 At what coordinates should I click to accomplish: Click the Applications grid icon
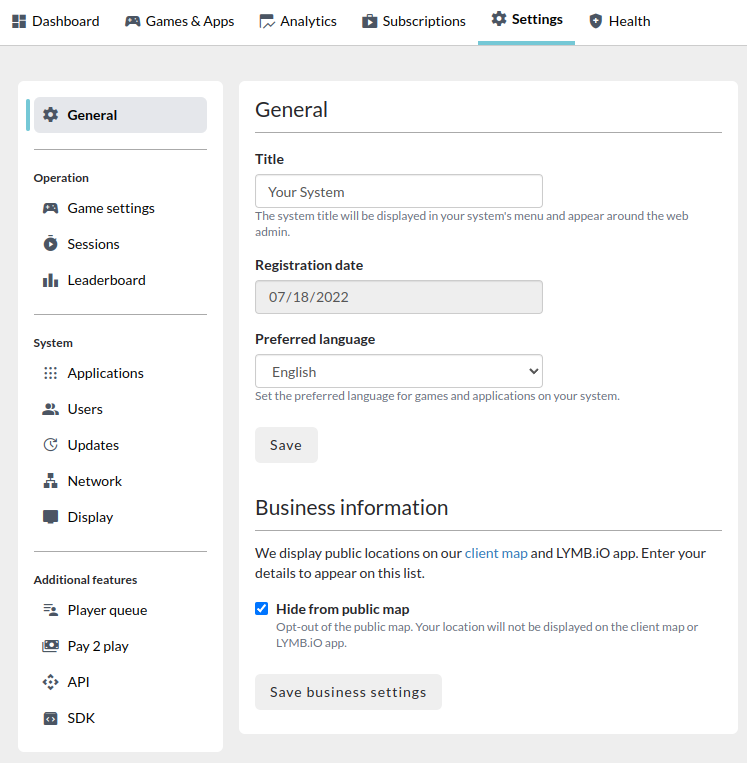coord(50,373)
